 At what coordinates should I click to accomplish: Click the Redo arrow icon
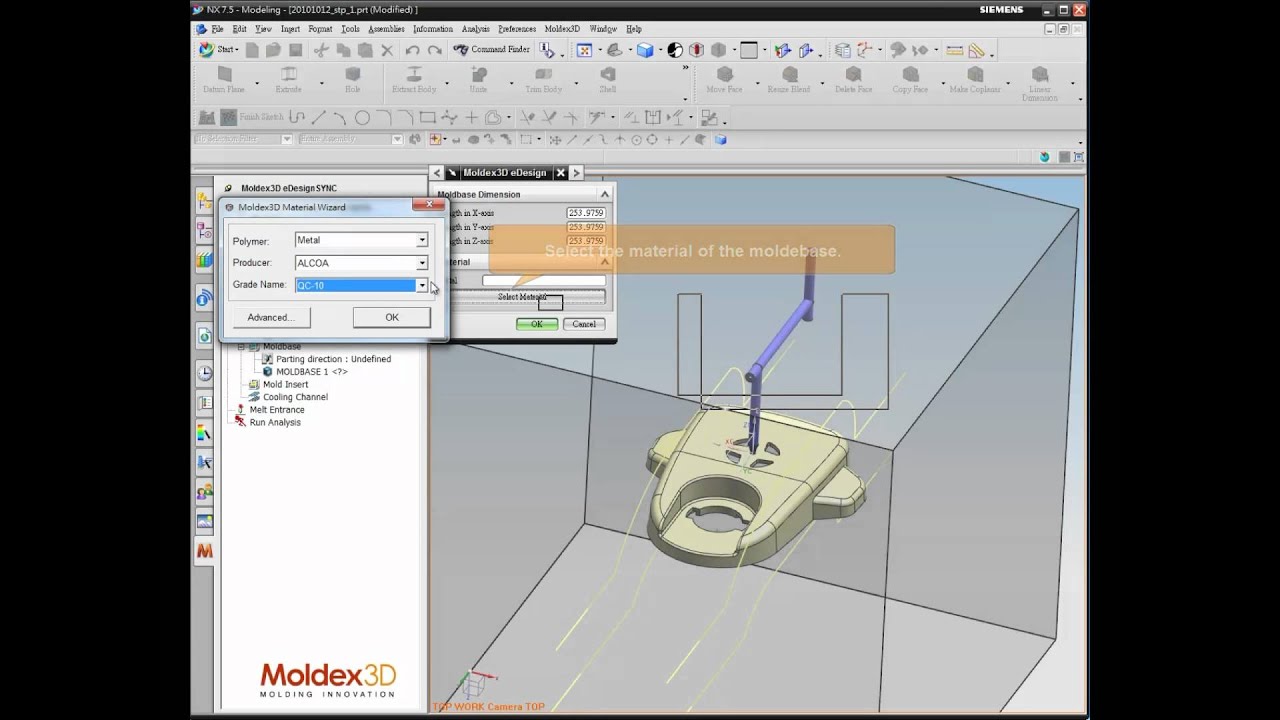(434, 50)
